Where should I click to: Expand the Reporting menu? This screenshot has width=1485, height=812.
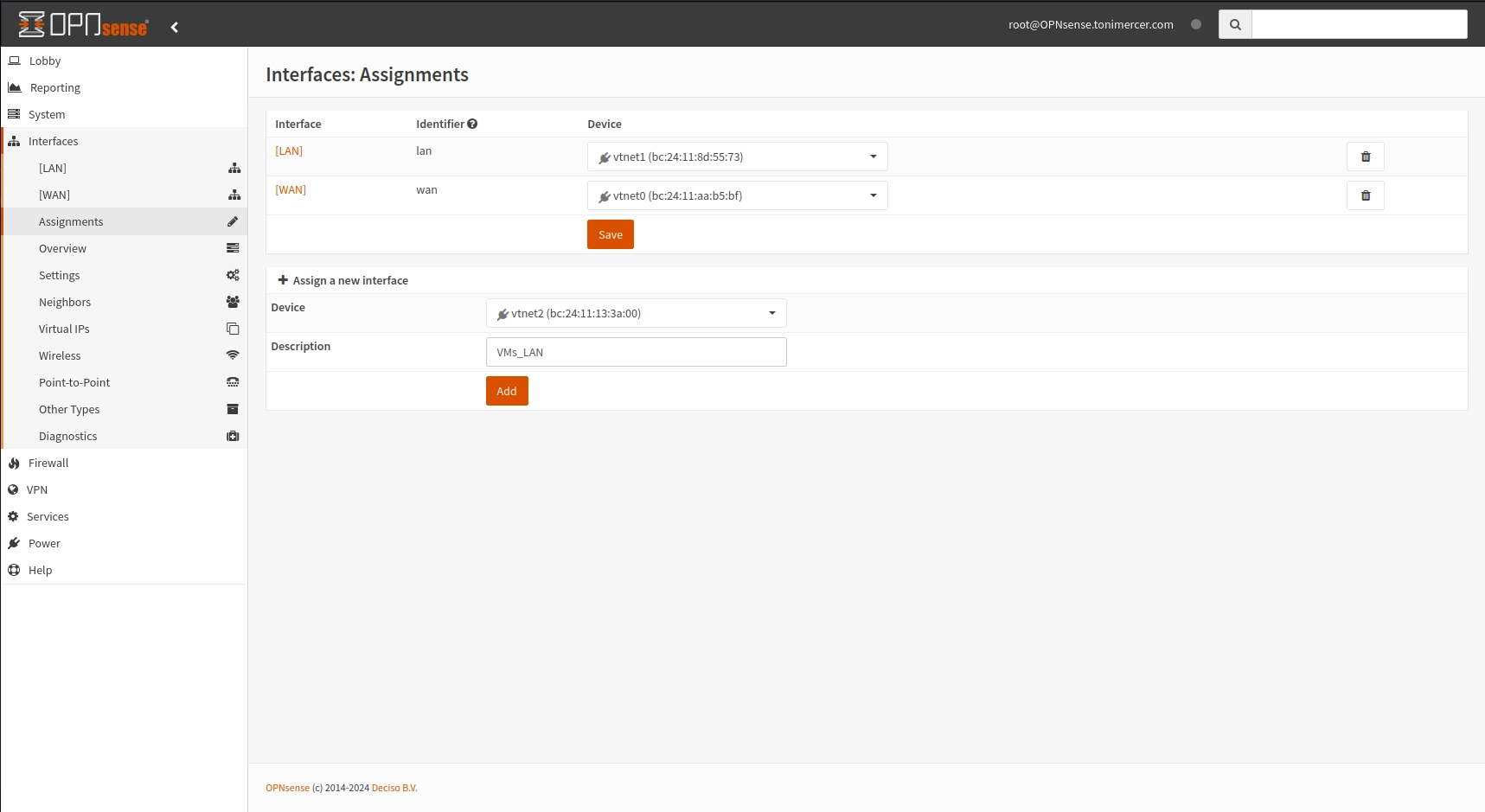pyautogui.click(x=124, y=87)
